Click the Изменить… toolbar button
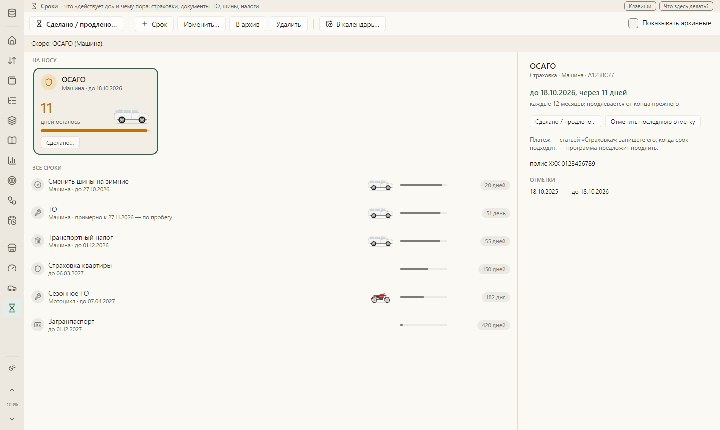The width and height of the screenshot is (720, 430). [201, 24]
